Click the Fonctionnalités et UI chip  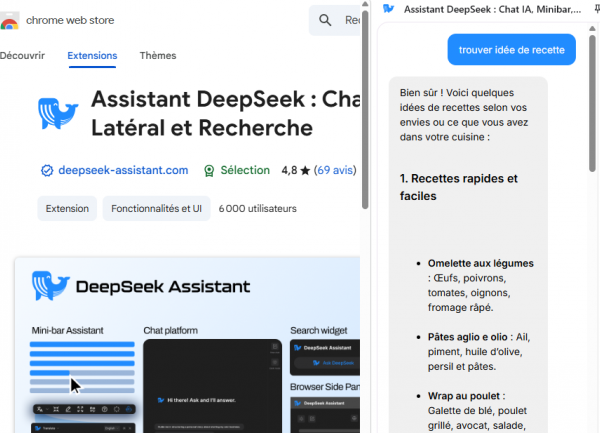157,208
